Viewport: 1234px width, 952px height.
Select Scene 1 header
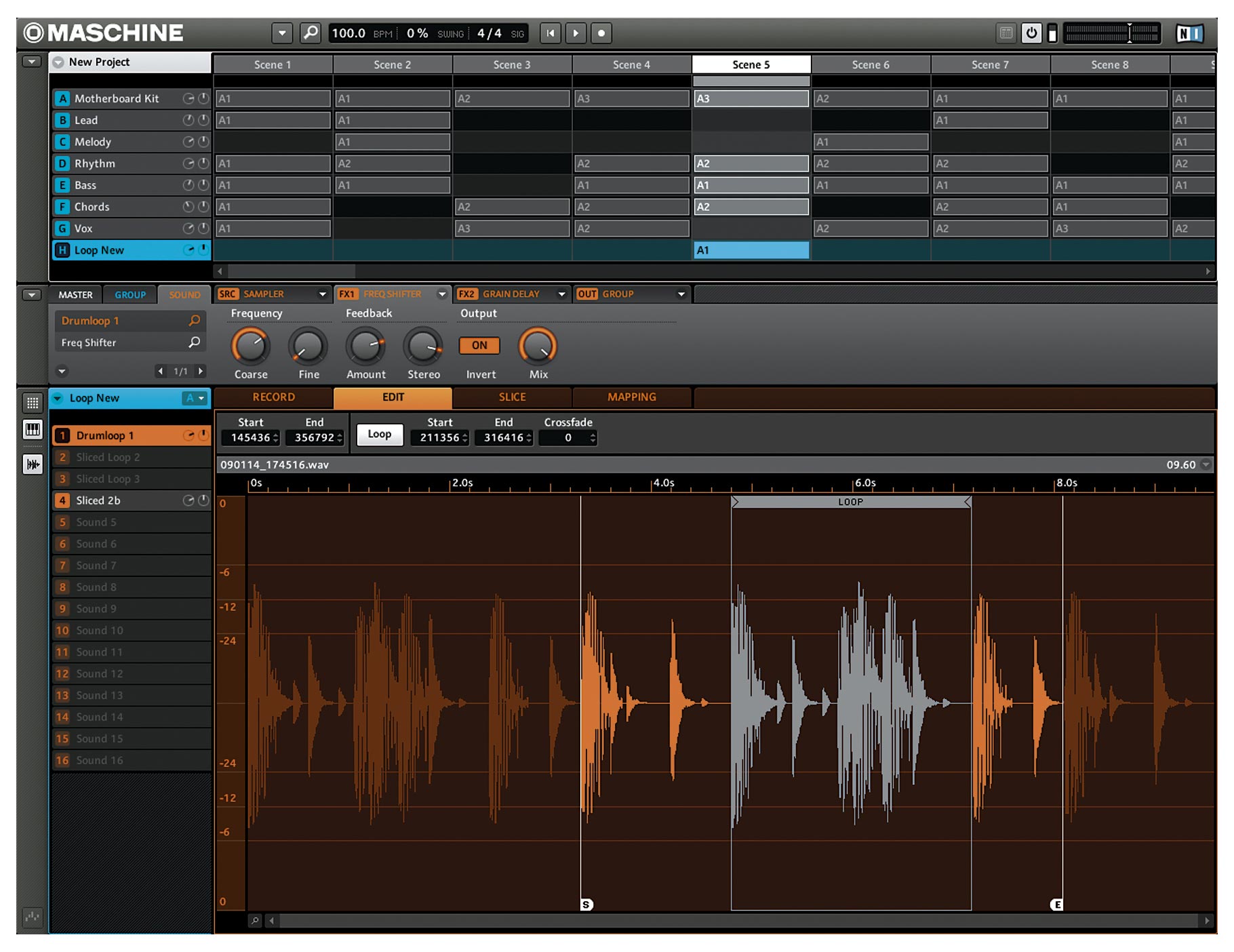pos(273,64)
